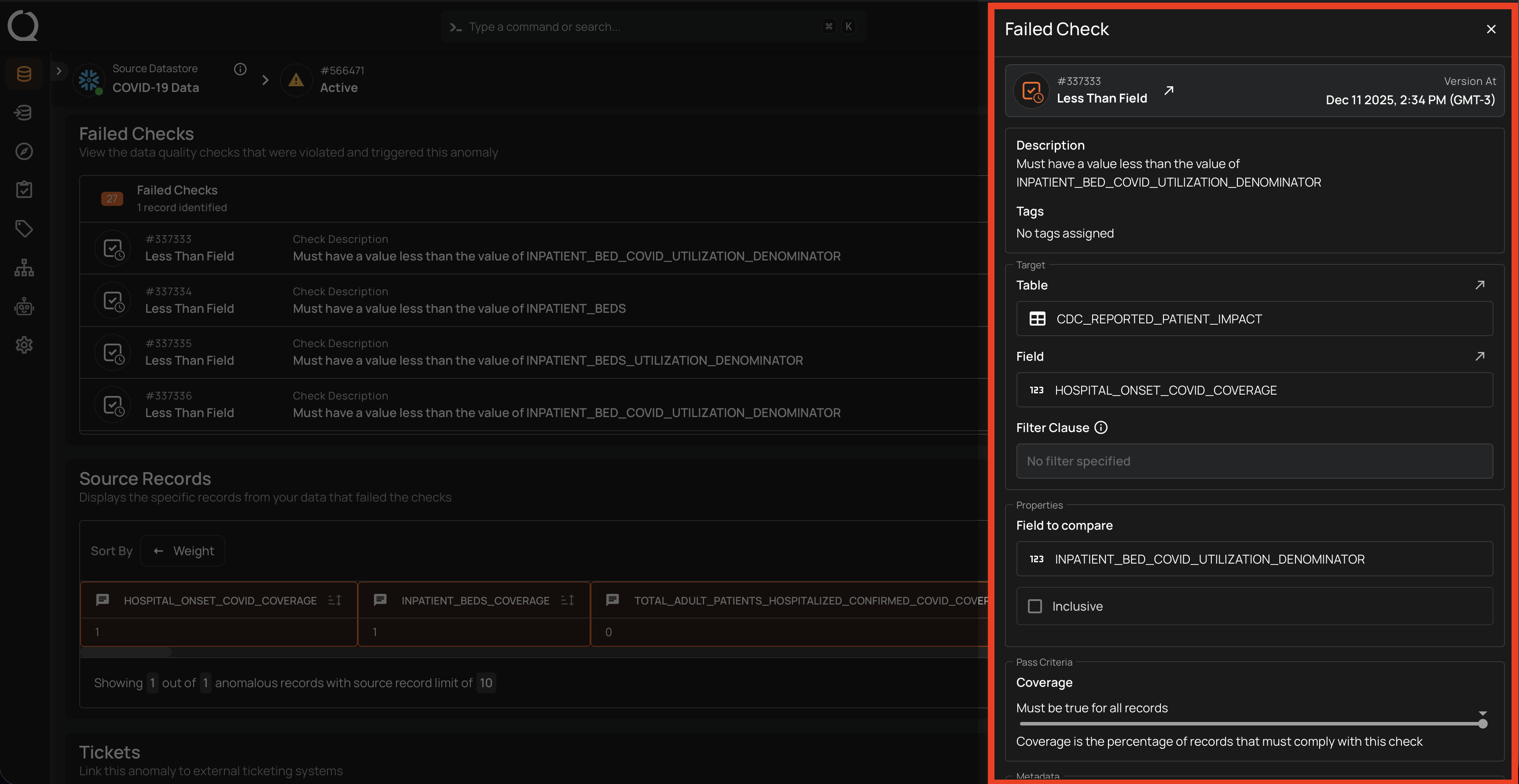Click the Coverage slider handle
Image resolution: width=1519 pixels, height=784 pixels.
(1482, 723)
